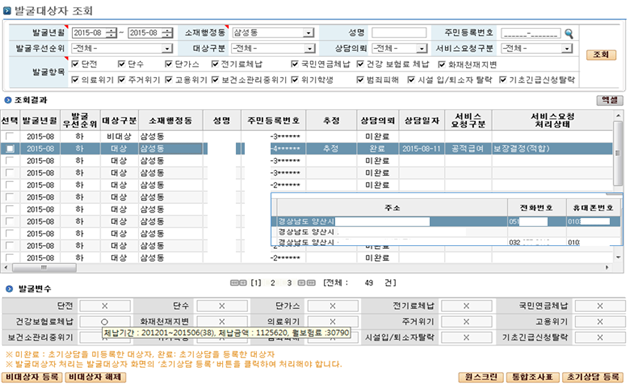
Task: Open 소재행정동 dropdown showing 삼성동
Action: pos(308,33)
